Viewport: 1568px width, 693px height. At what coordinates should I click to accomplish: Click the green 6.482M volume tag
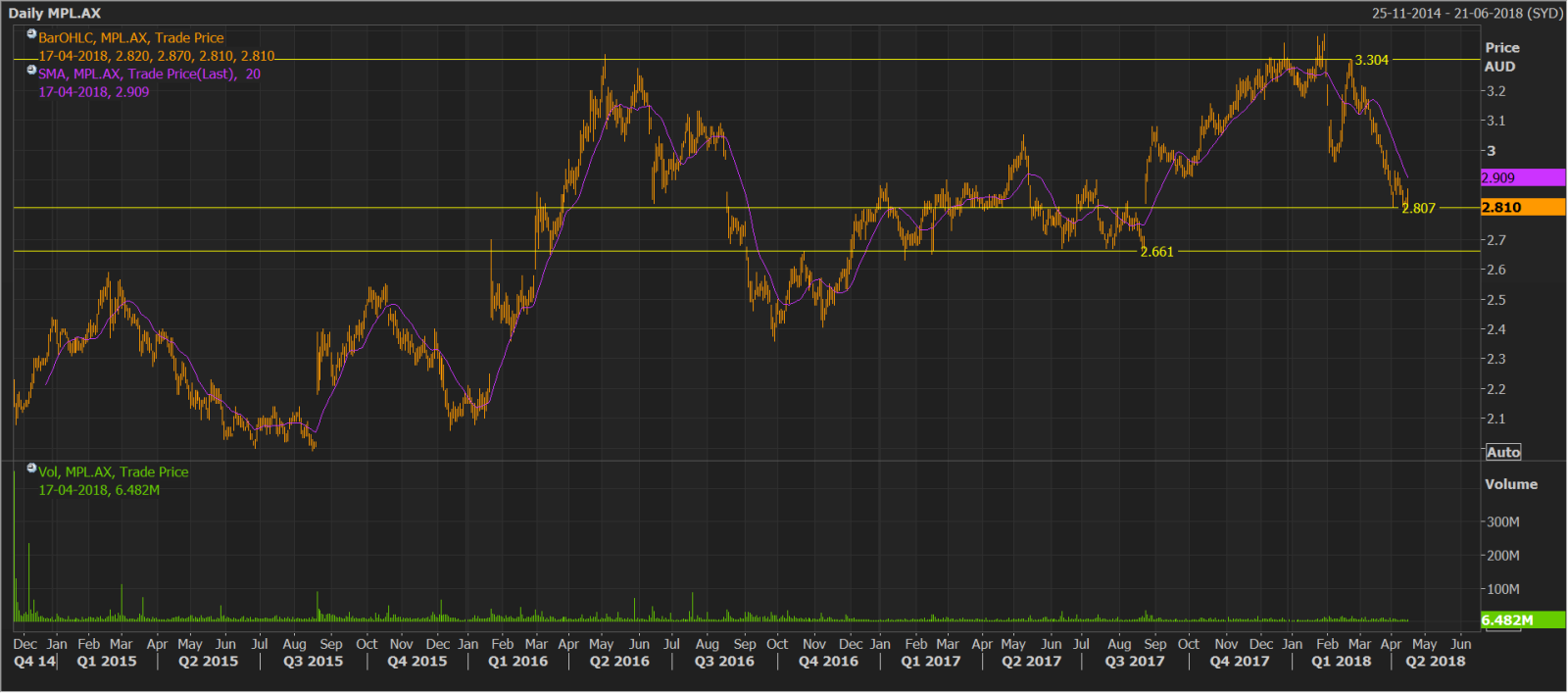(x=1523, y=619)
